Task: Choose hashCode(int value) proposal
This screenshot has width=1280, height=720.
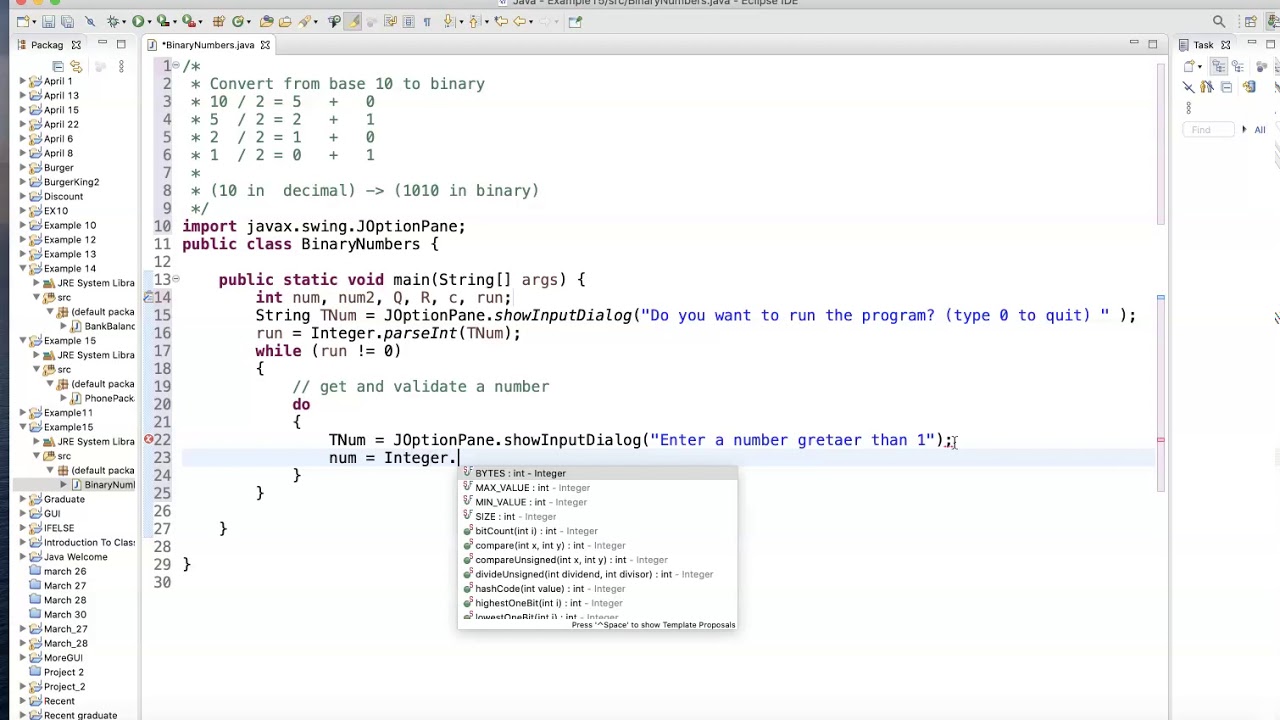Action: [597, 589]
